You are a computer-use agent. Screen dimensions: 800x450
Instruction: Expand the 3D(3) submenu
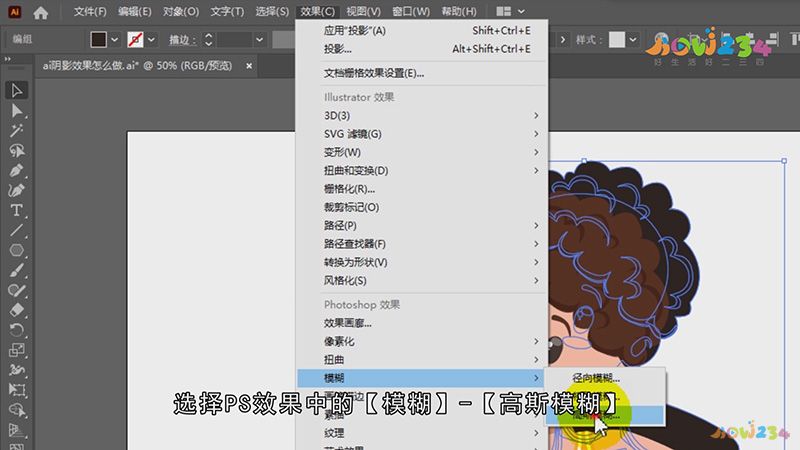[422, 116]
